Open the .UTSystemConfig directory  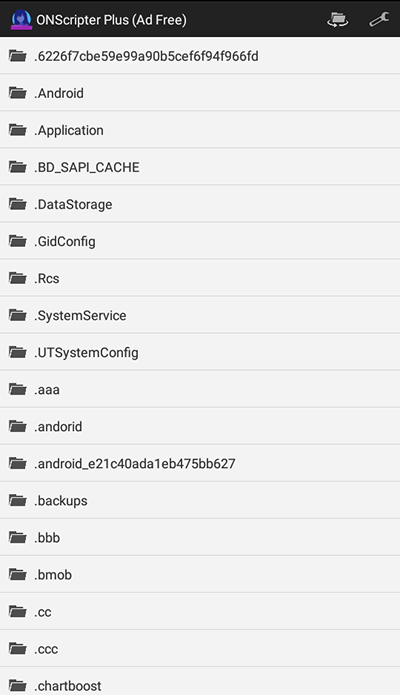click(200, 352)
